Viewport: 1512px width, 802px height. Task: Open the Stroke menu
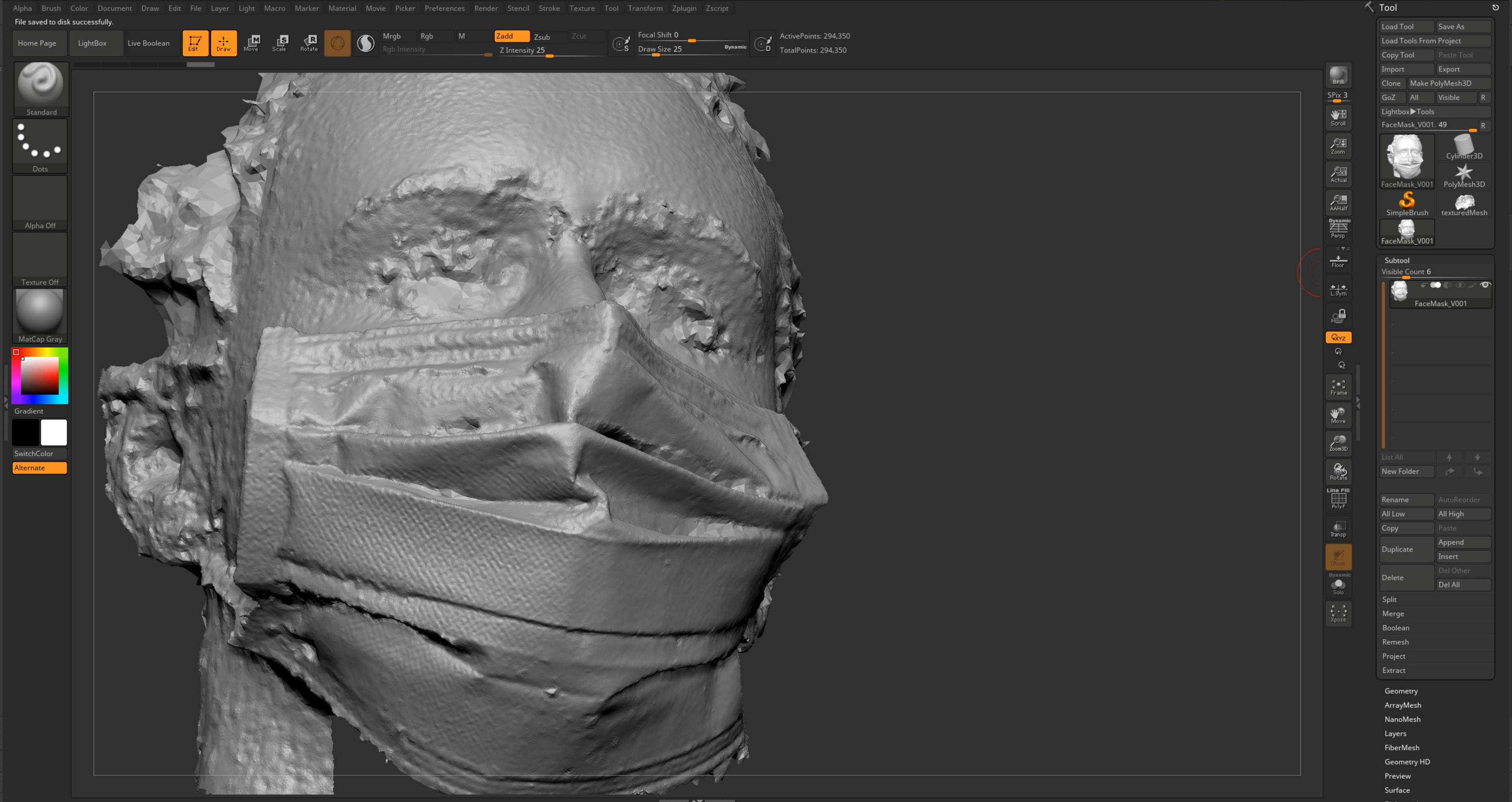pos(549,8)
